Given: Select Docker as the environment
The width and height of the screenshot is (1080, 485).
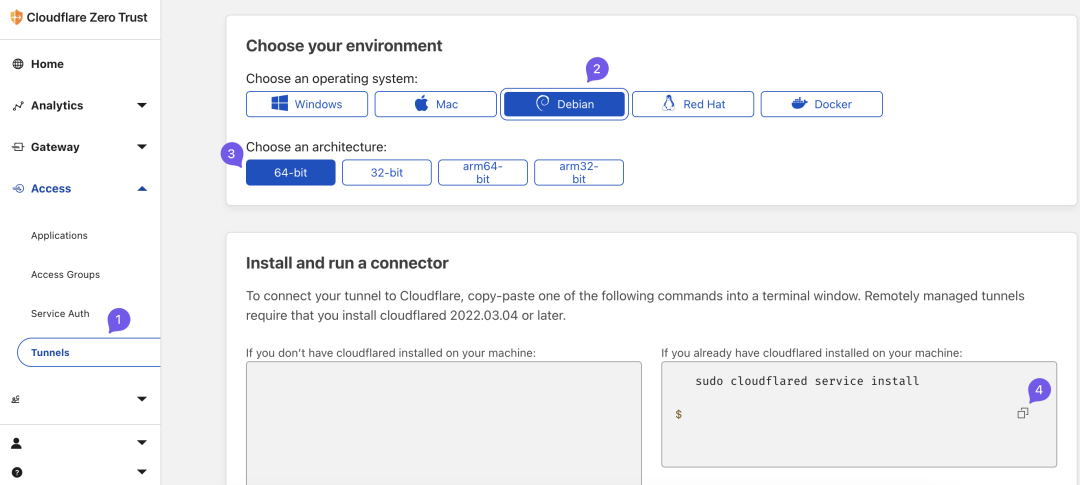Looking at the screenshot, I should coord(821,104).
